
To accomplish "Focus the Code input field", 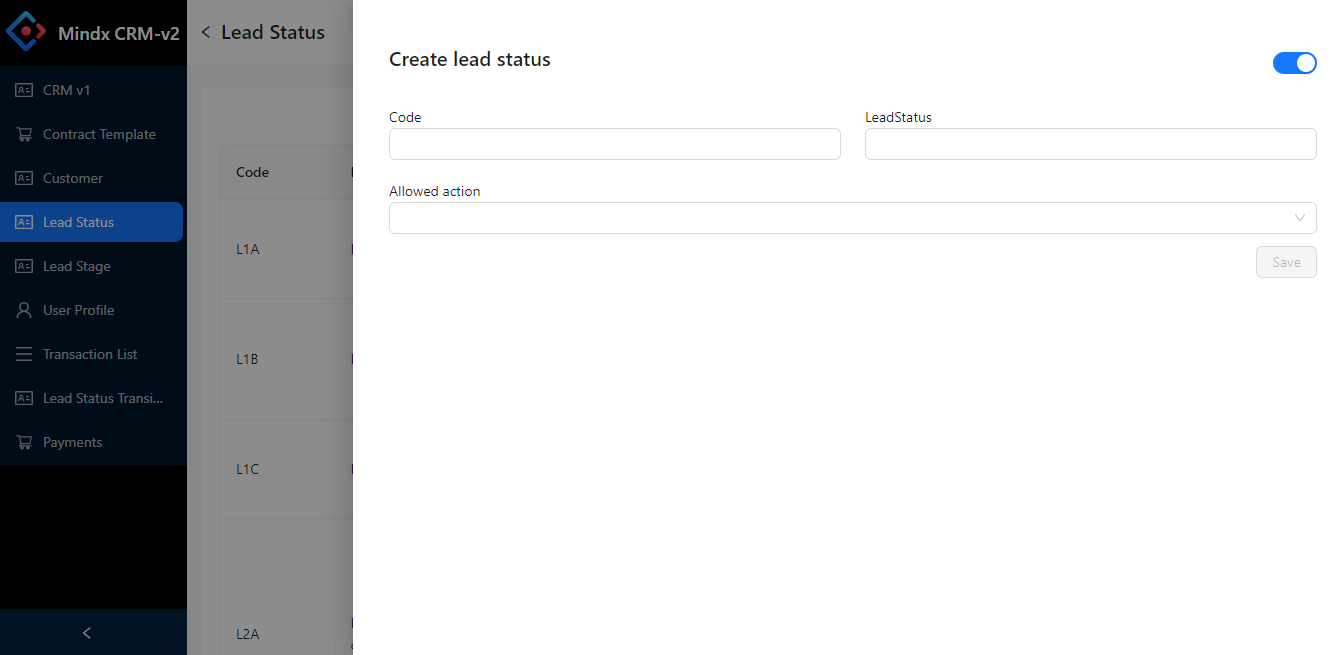I will [x=614, y=144].
